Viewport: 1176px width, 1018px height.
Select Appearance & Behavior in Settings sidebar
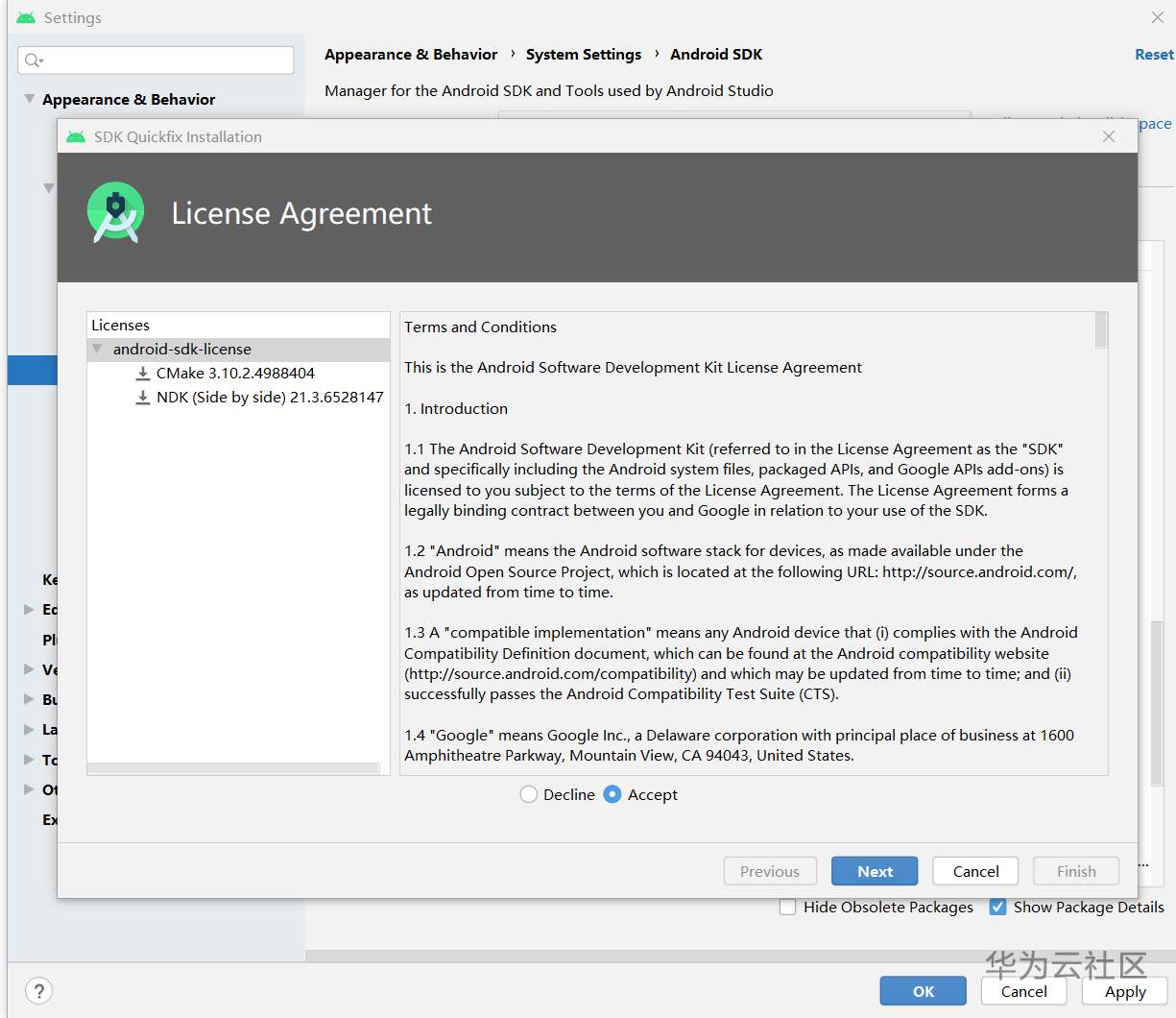129,99
